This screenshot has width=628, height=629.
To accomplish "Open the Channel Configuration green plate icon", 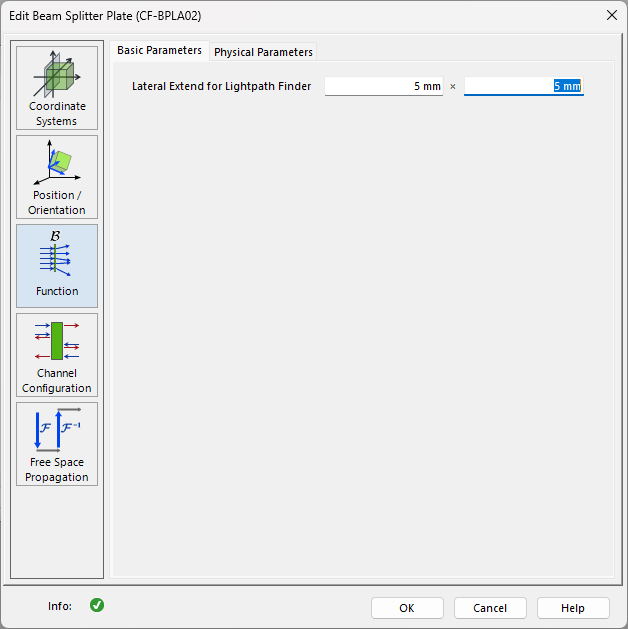I will click(x=57, y=341).
